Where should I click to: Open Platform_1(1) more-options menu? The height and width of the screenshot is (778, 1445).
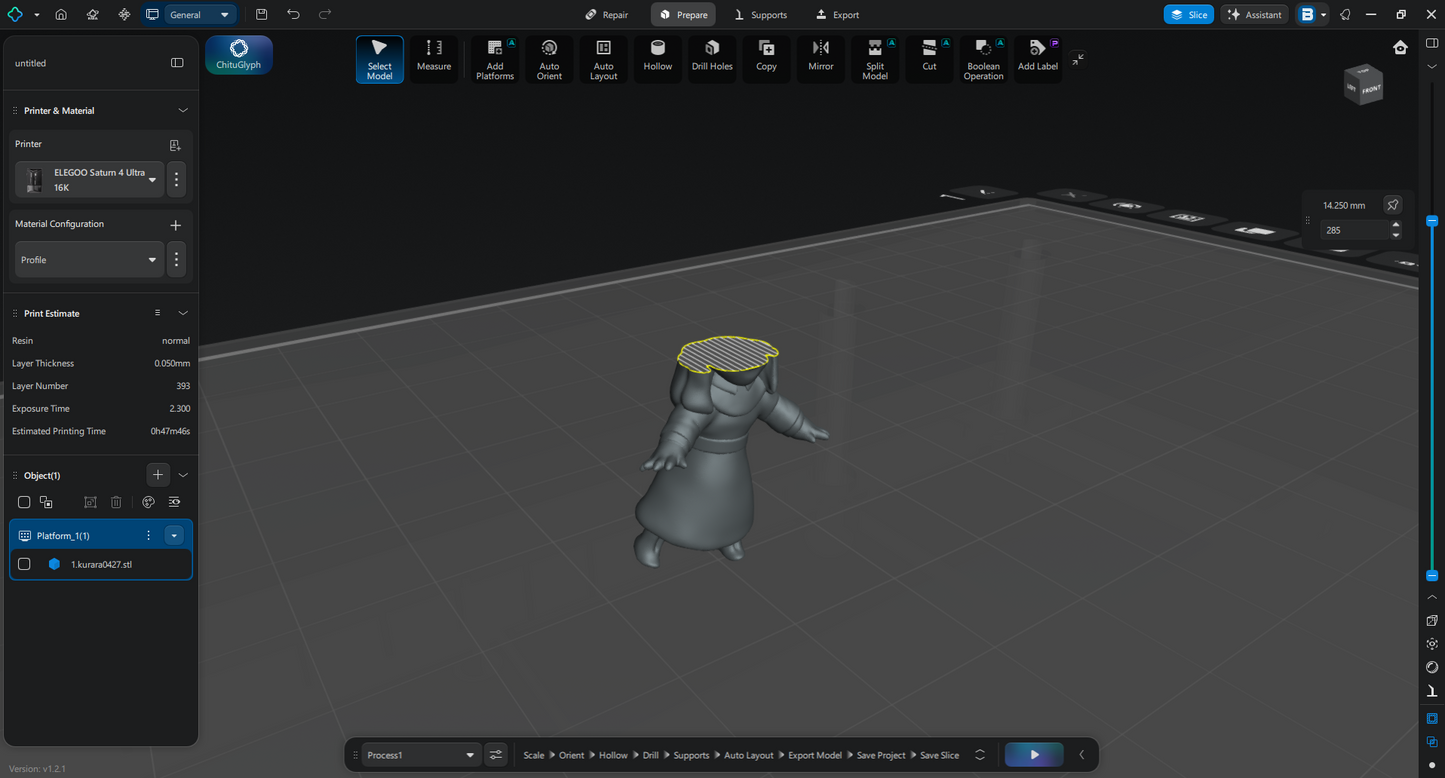point(149,536)
